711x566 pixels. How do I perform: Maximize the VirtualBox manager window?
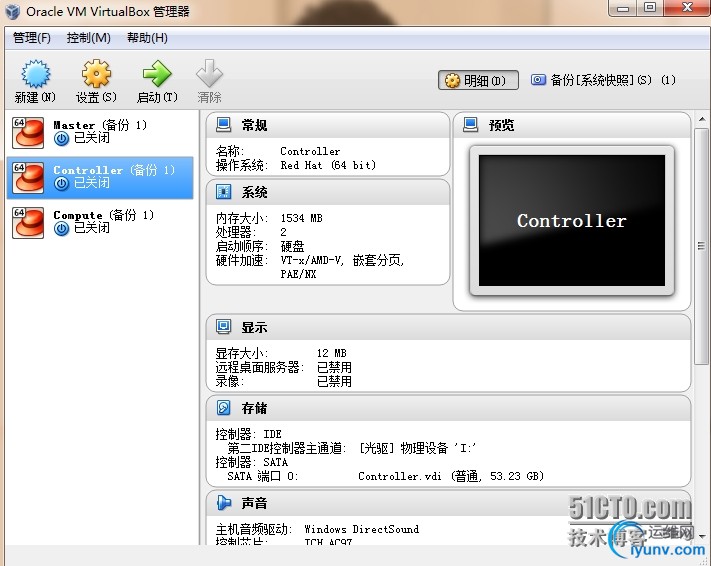[650, 7]
